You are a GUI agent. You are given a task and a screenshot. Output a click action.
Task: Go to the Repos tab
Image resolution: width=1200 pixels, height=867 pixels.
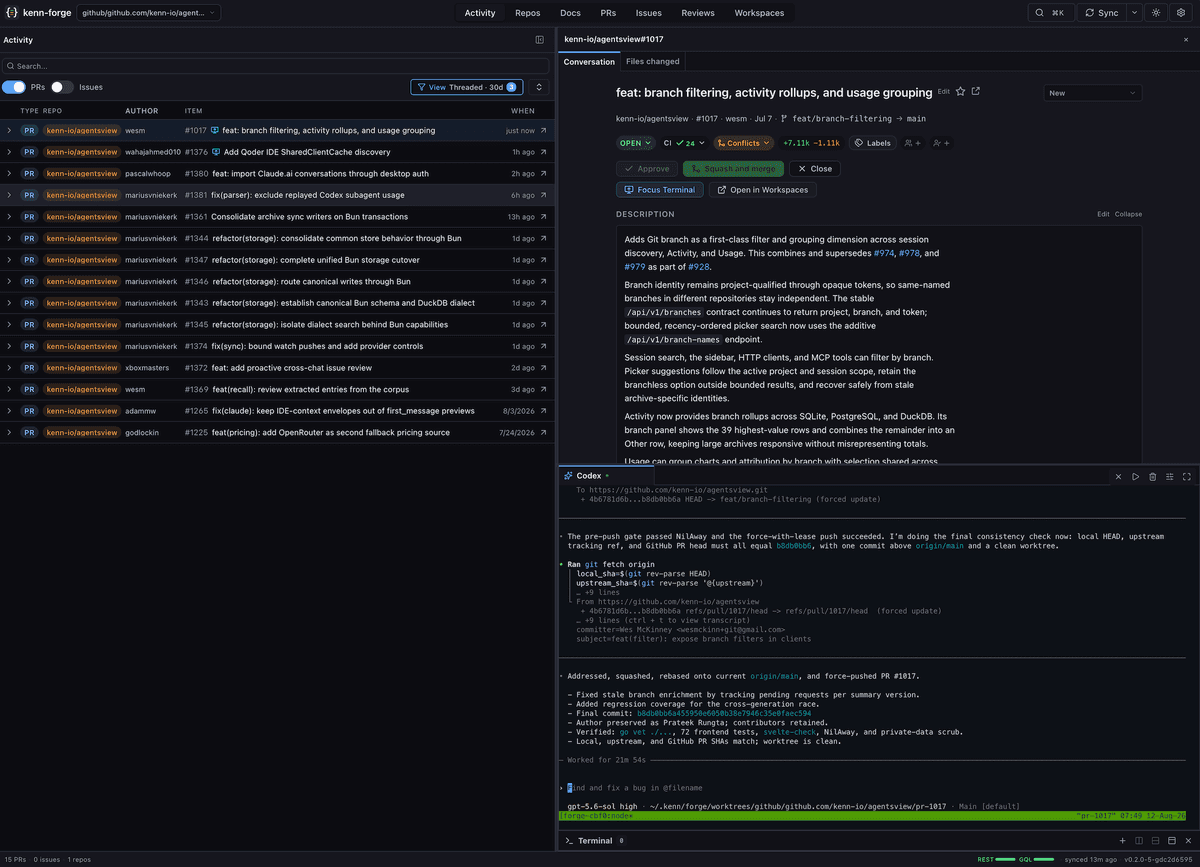point(528,13)
